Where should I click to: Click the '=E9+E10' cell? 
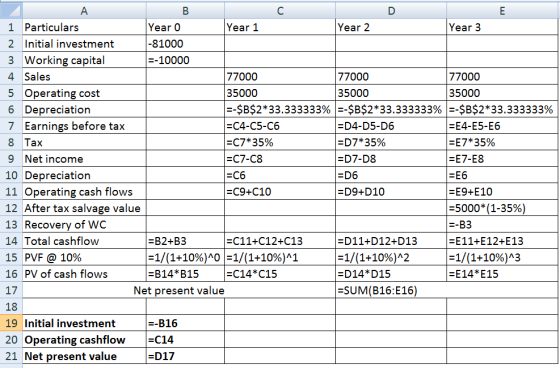(x=502, y=192)
